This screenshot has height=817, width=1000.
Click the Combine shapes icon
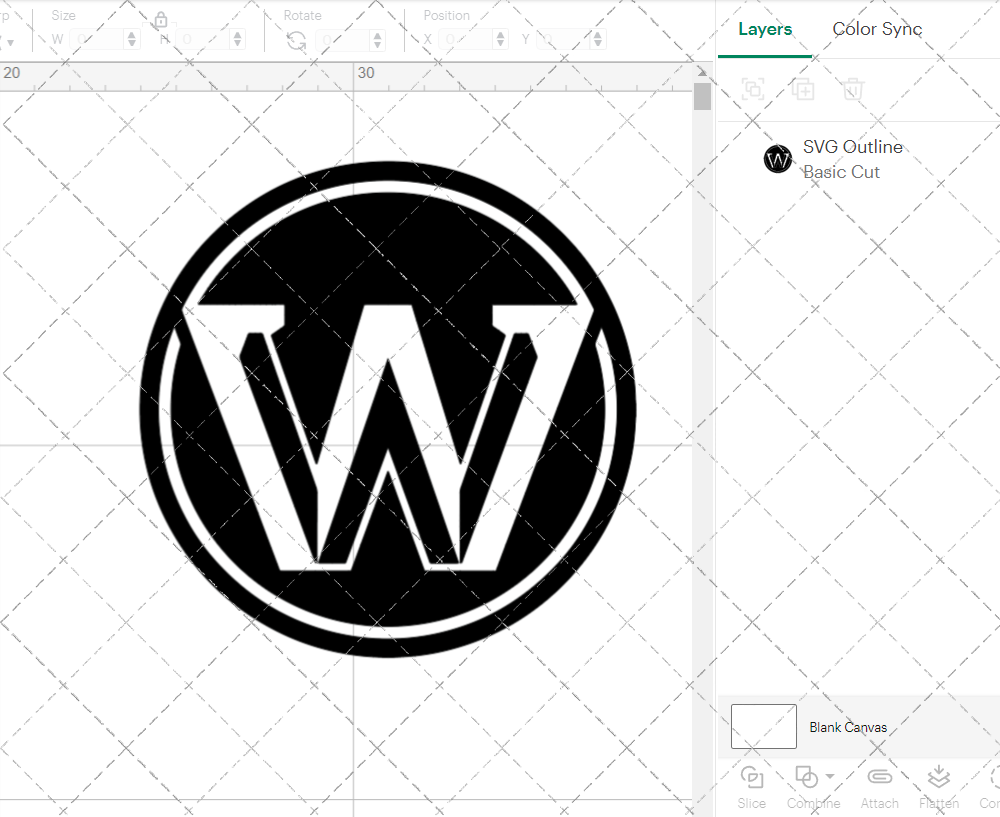coord(805,777)
